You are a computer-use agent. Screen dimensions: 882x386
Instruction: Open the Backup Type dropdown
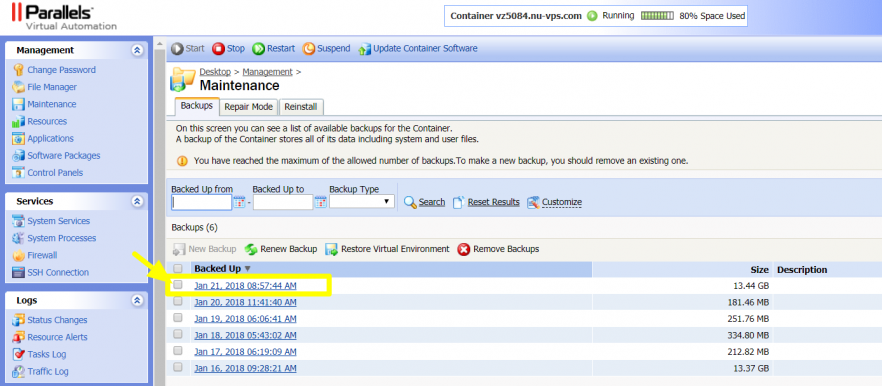362,202
